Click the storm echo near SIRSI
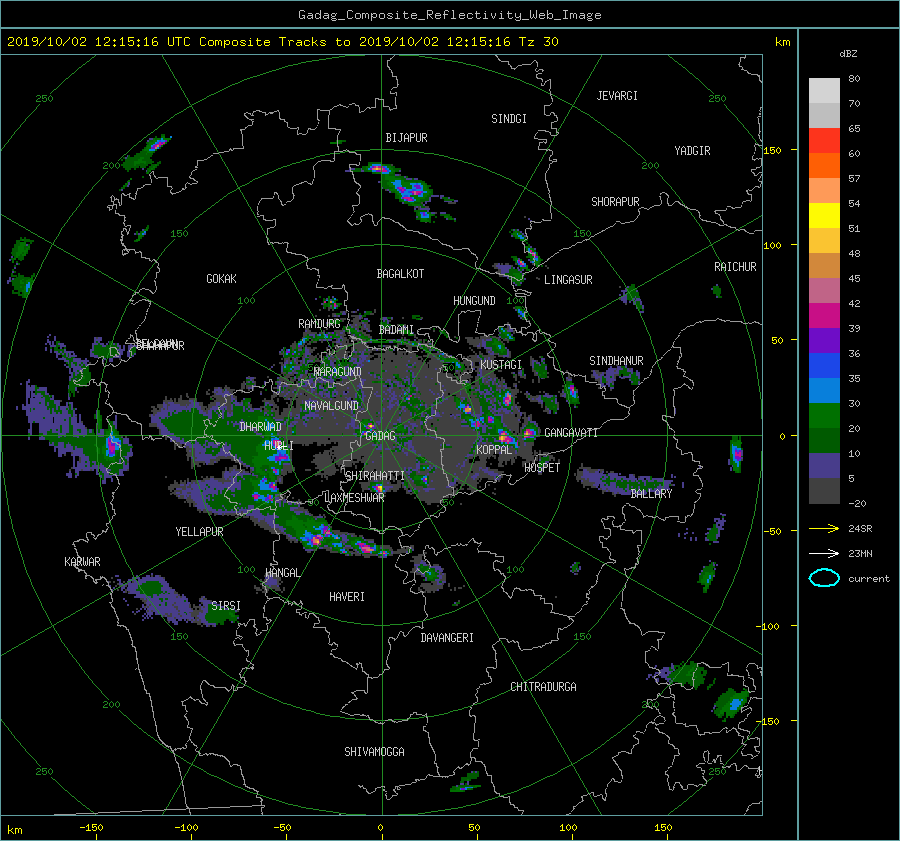 [x=221, y=615]
